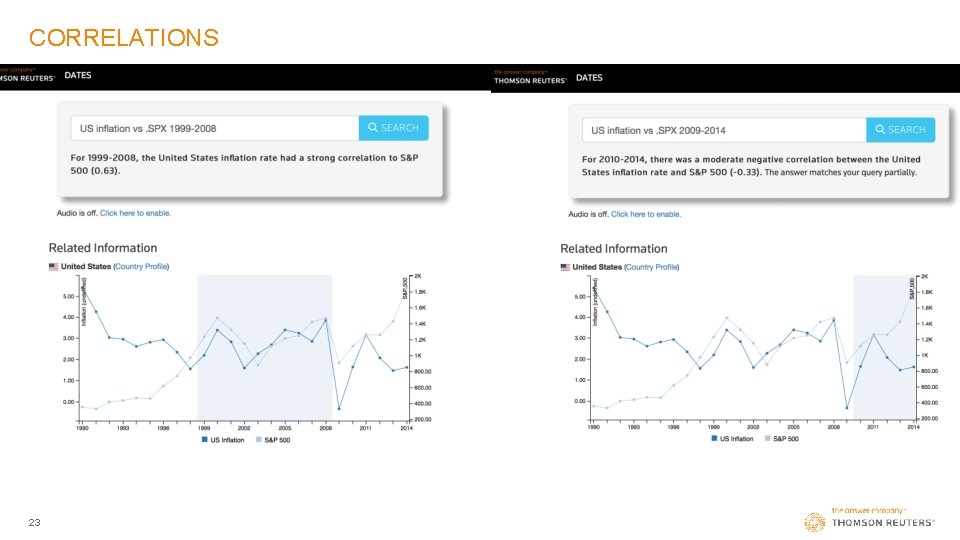Image resolution: width=960 pixels, height=540 pixels.
Task: Open Country Profile link in right panel
Action: 652,267
